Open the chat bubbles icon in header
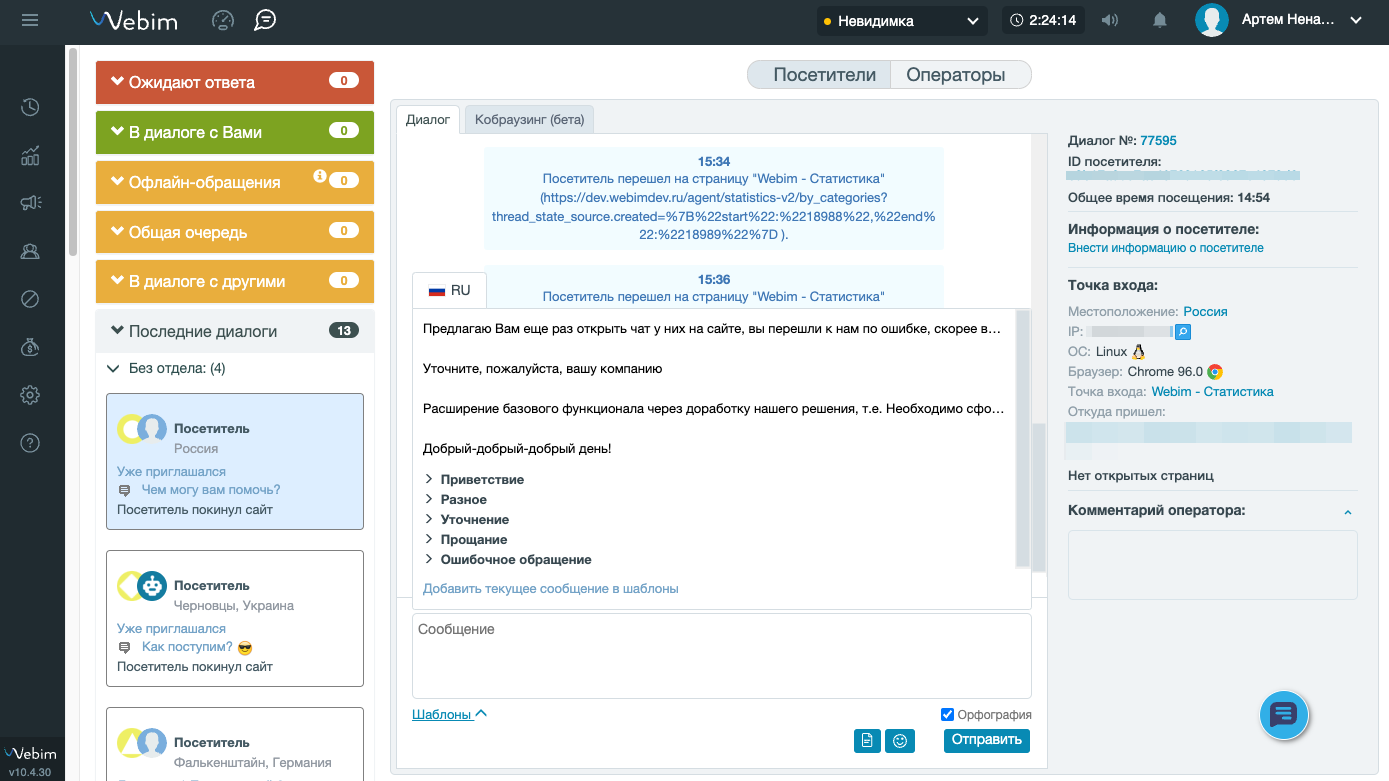The width and height of the screenshot is (1389, 781). [265, 20]
